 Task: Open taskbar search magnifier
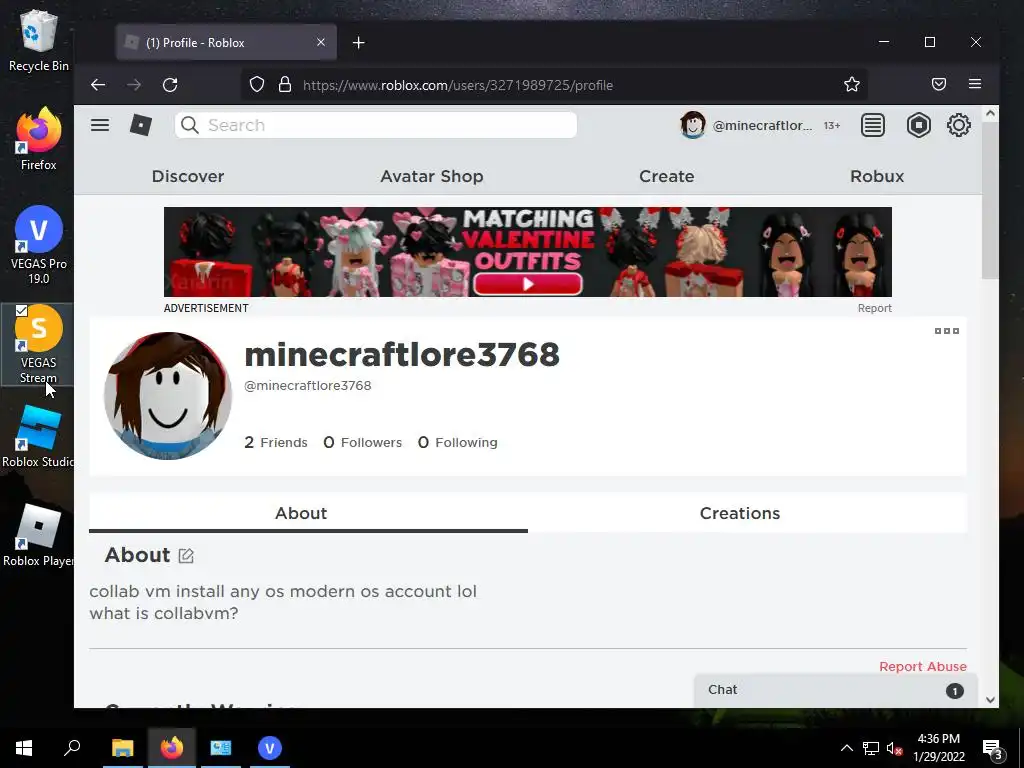(72, 747)
